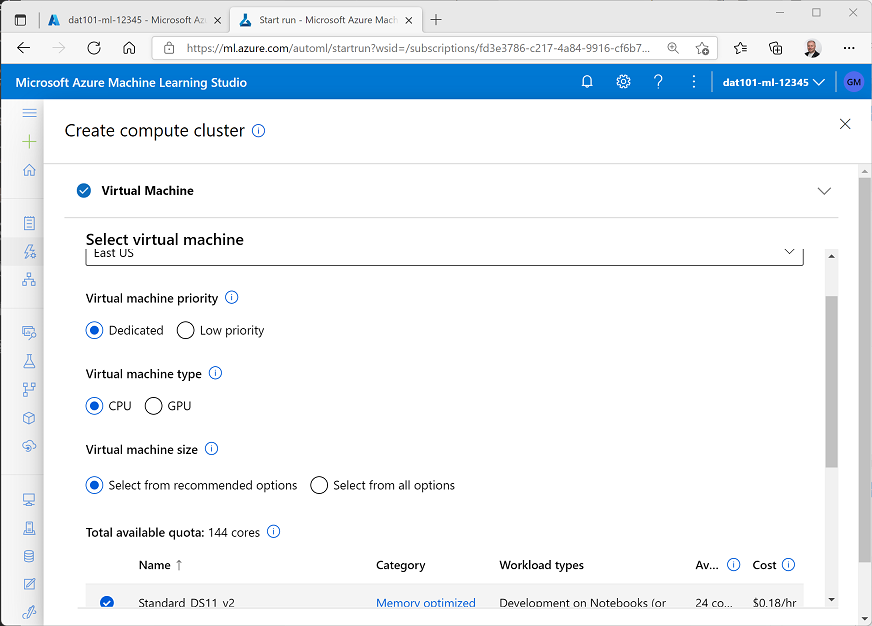This screenshot has height=626, width=872.
Task: Open the East US region dropdown
Action: (789, 252)
